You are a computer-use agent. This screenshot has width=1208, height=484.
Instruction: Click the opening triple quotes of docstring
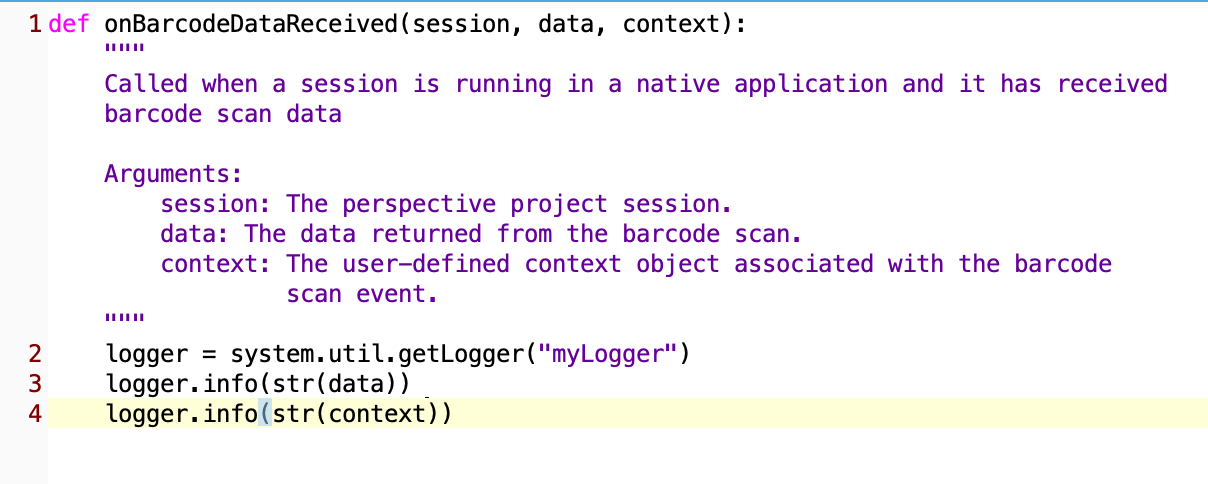pos(124,51)
